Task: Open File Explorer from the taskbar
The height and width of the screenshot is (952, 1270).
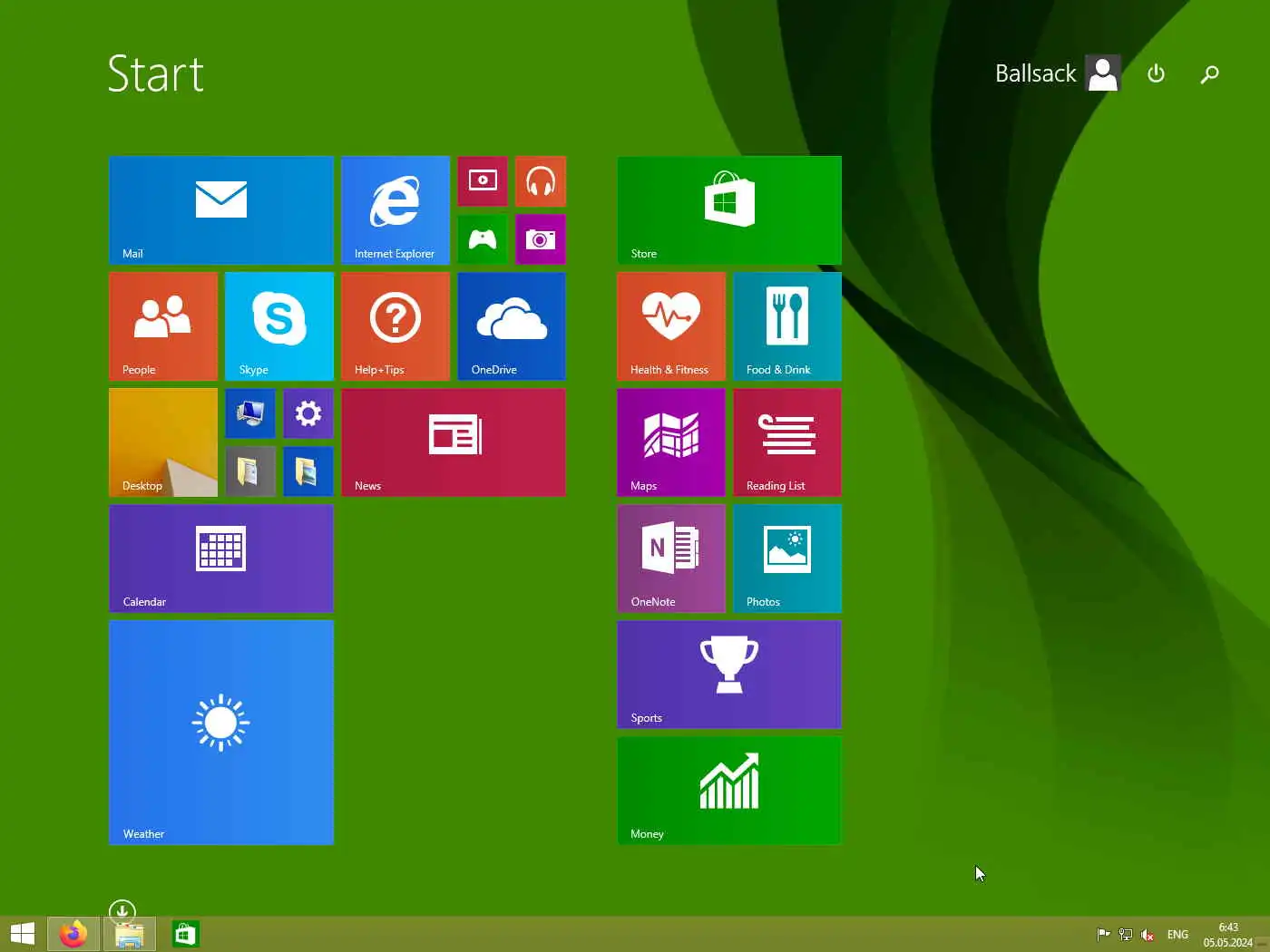Action: click(129, 934)
